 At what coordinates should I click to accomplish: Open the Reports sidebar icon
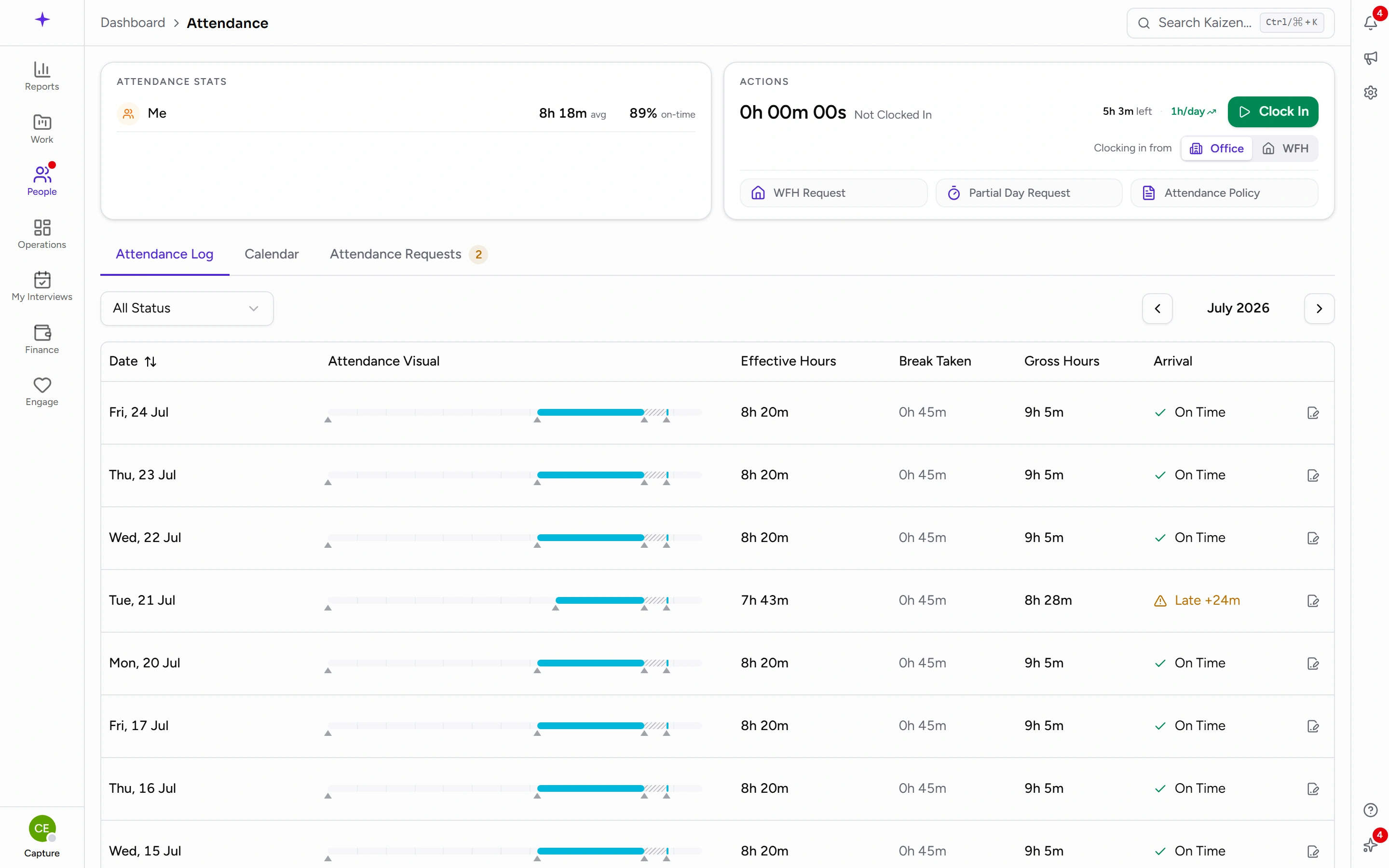(x=42, y=69)
